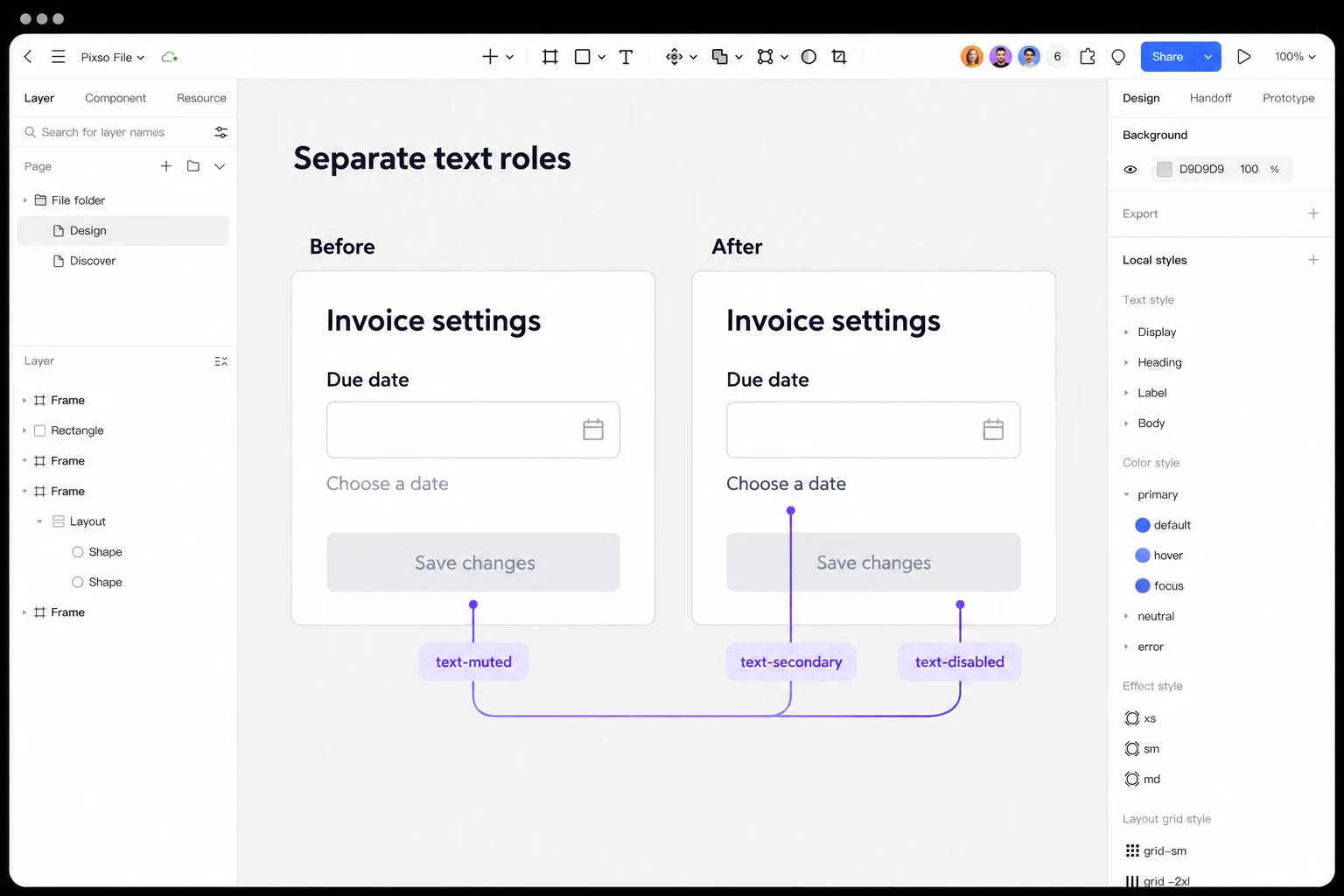Click the crop tool icon

point(839,57)
